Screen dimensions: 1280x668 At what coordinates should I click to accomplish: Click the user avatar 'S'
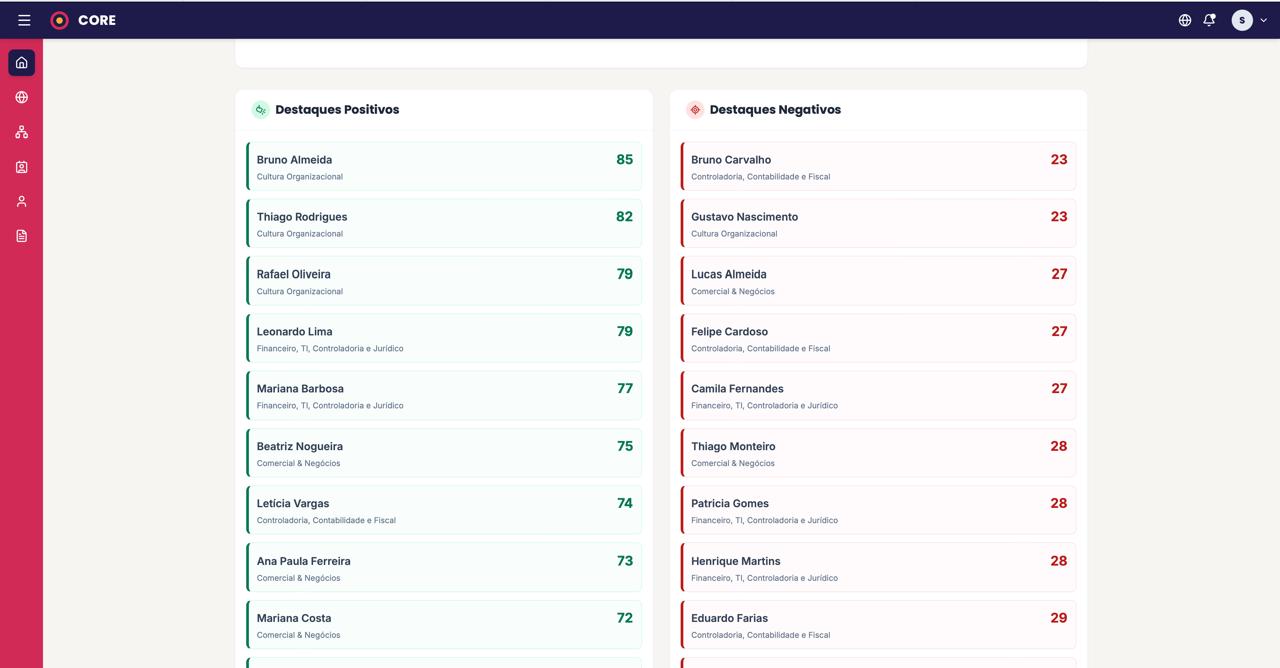[1242, 20]
